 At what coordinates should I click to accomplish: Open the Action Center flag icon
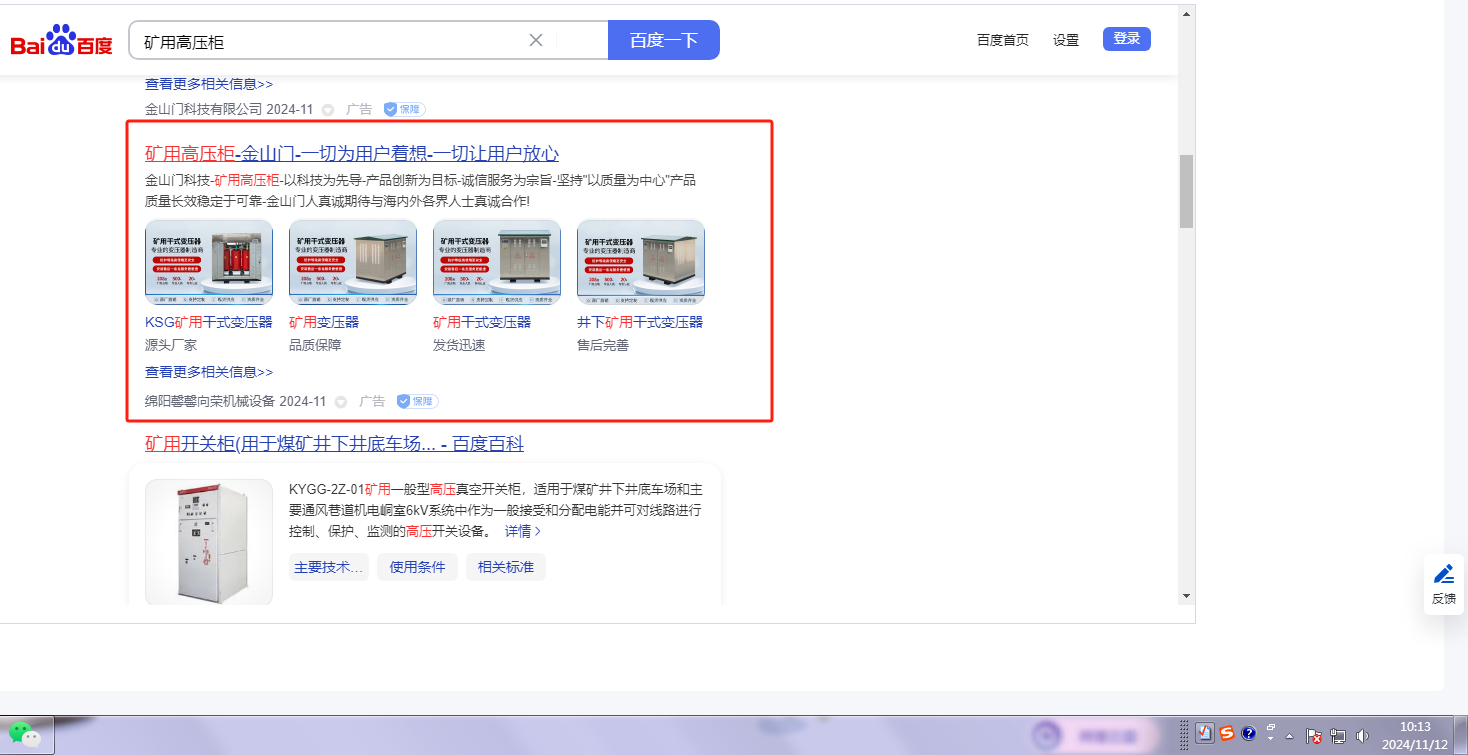(1315, 736)
